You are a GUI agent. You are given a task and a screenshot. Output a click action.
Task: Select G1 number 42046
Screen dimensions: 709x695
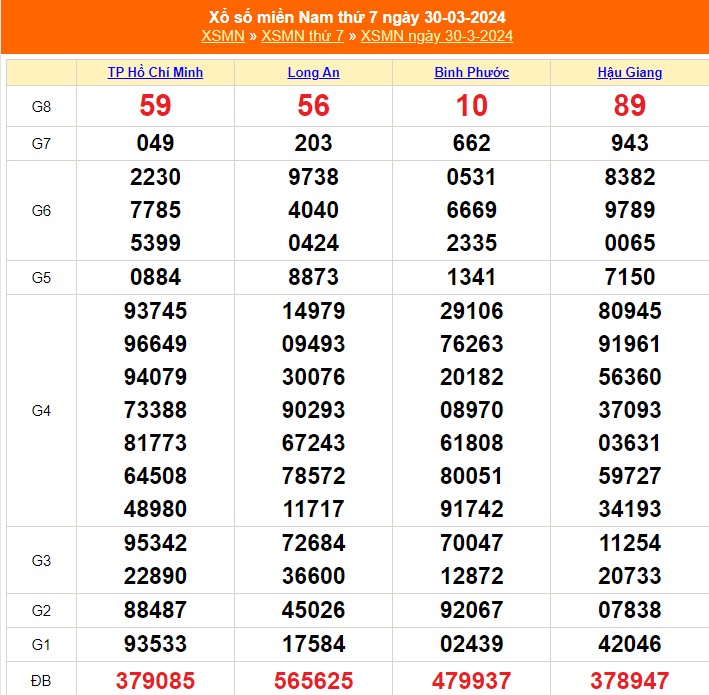[630, 644]
